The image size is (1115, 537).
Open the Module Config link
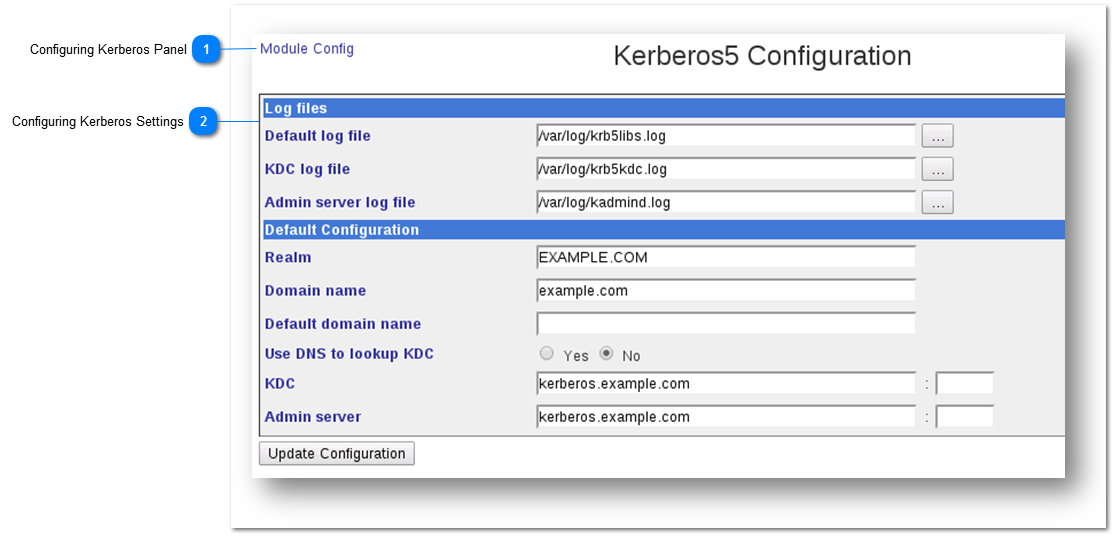coord(306,49)
